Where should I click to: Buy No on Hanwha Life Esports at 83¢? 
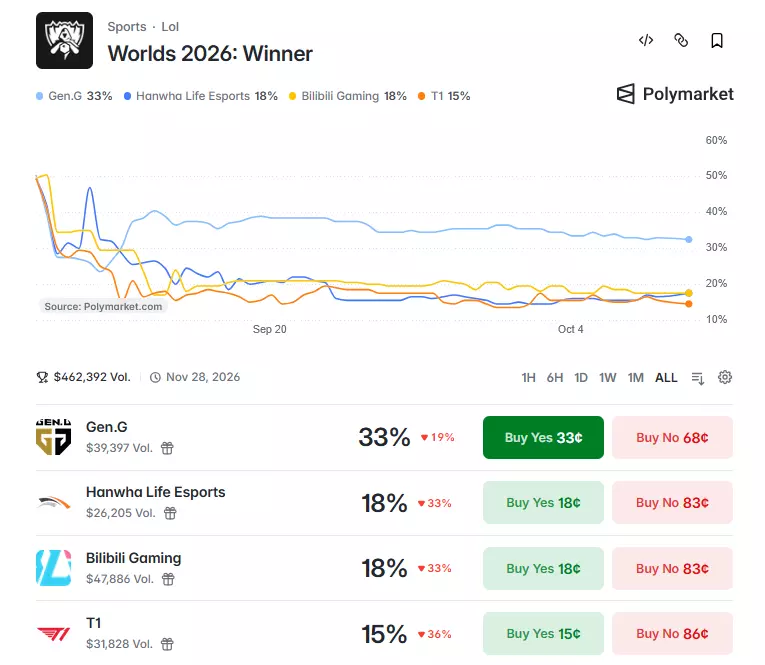click(x=672, y=503)
